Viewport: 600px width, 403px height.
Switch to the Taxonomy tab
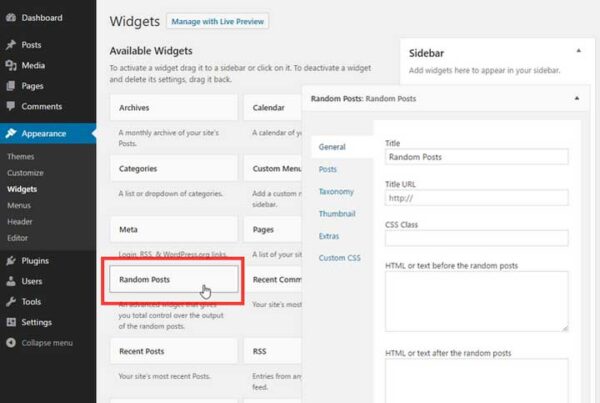coord(335,191)
